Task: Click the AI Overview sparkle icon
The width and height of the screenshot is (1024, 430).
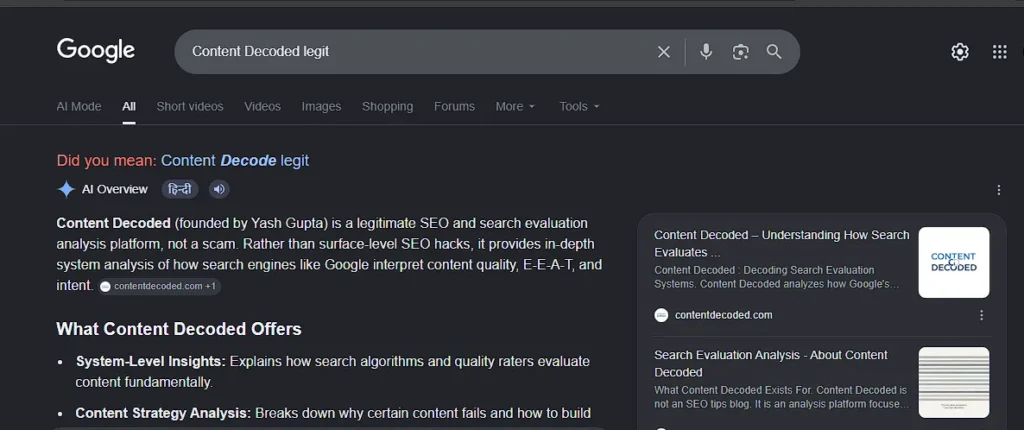Action: click(x=66, y=190)
